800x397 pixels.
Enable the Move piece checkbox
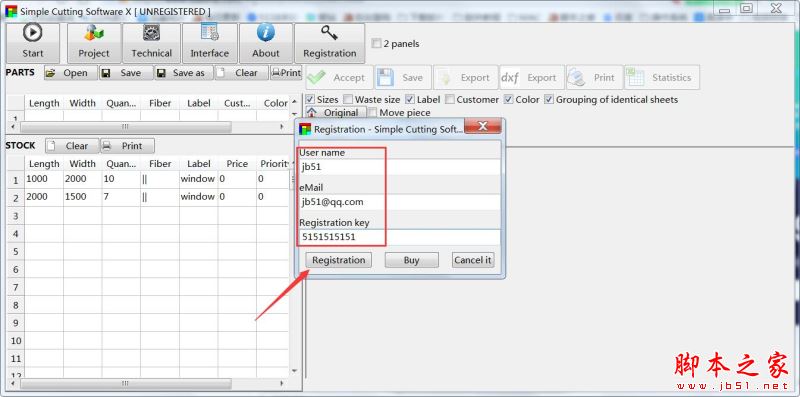click(x=373, y=112)
